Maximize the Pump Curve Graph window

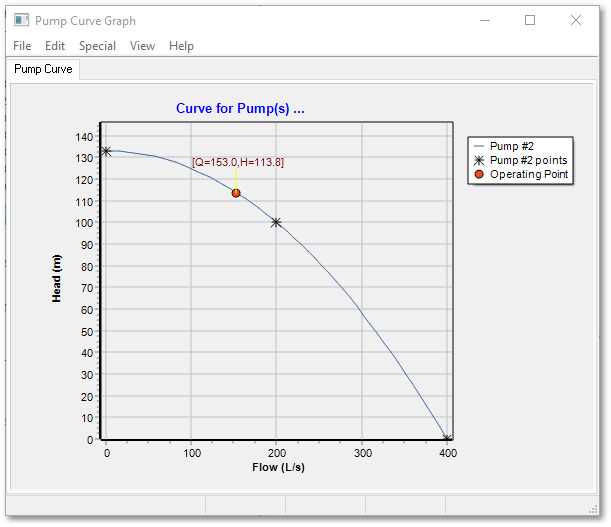pos(530,20)
